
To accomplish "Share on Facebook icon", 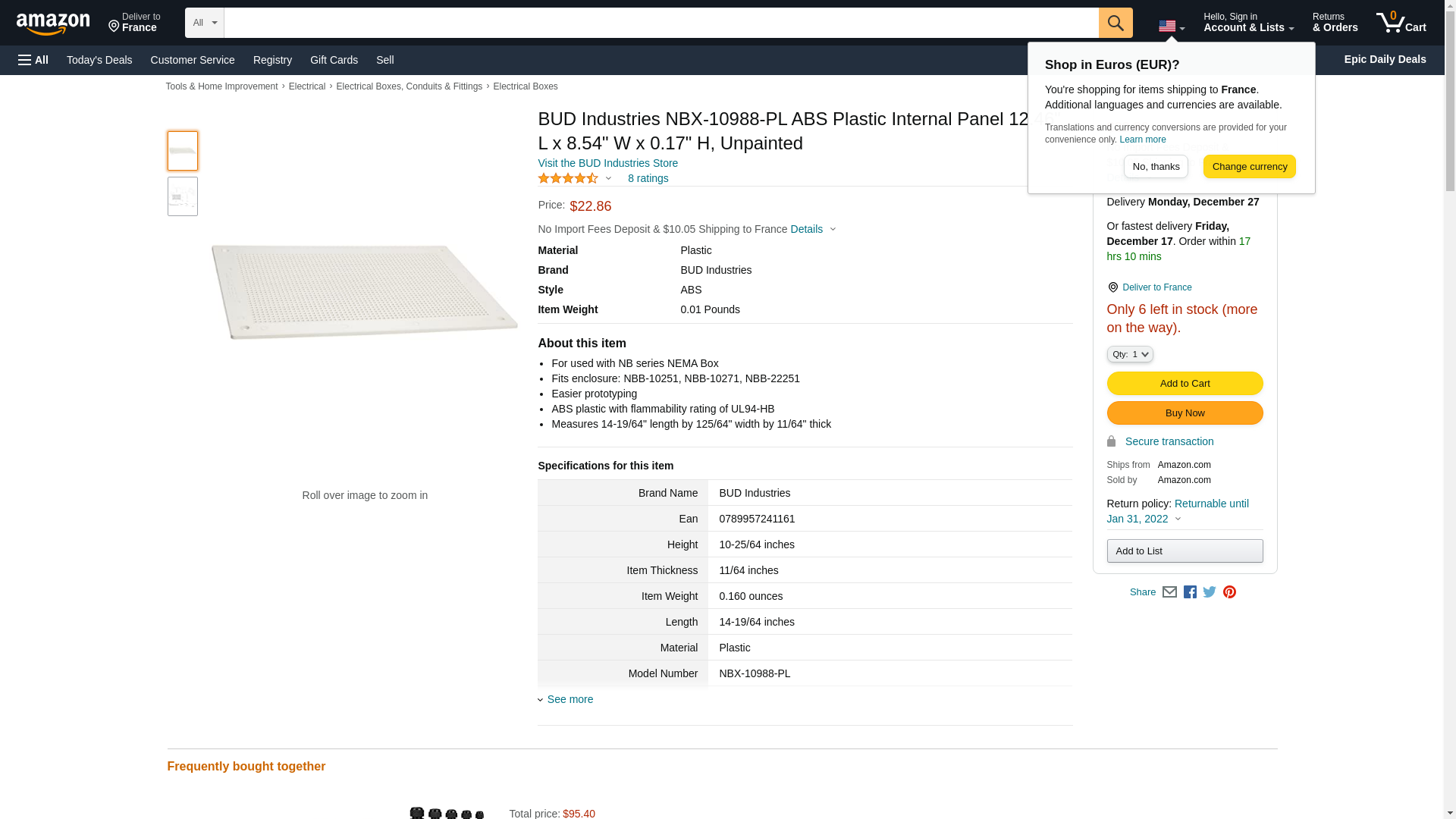I will coord(1190,592).
